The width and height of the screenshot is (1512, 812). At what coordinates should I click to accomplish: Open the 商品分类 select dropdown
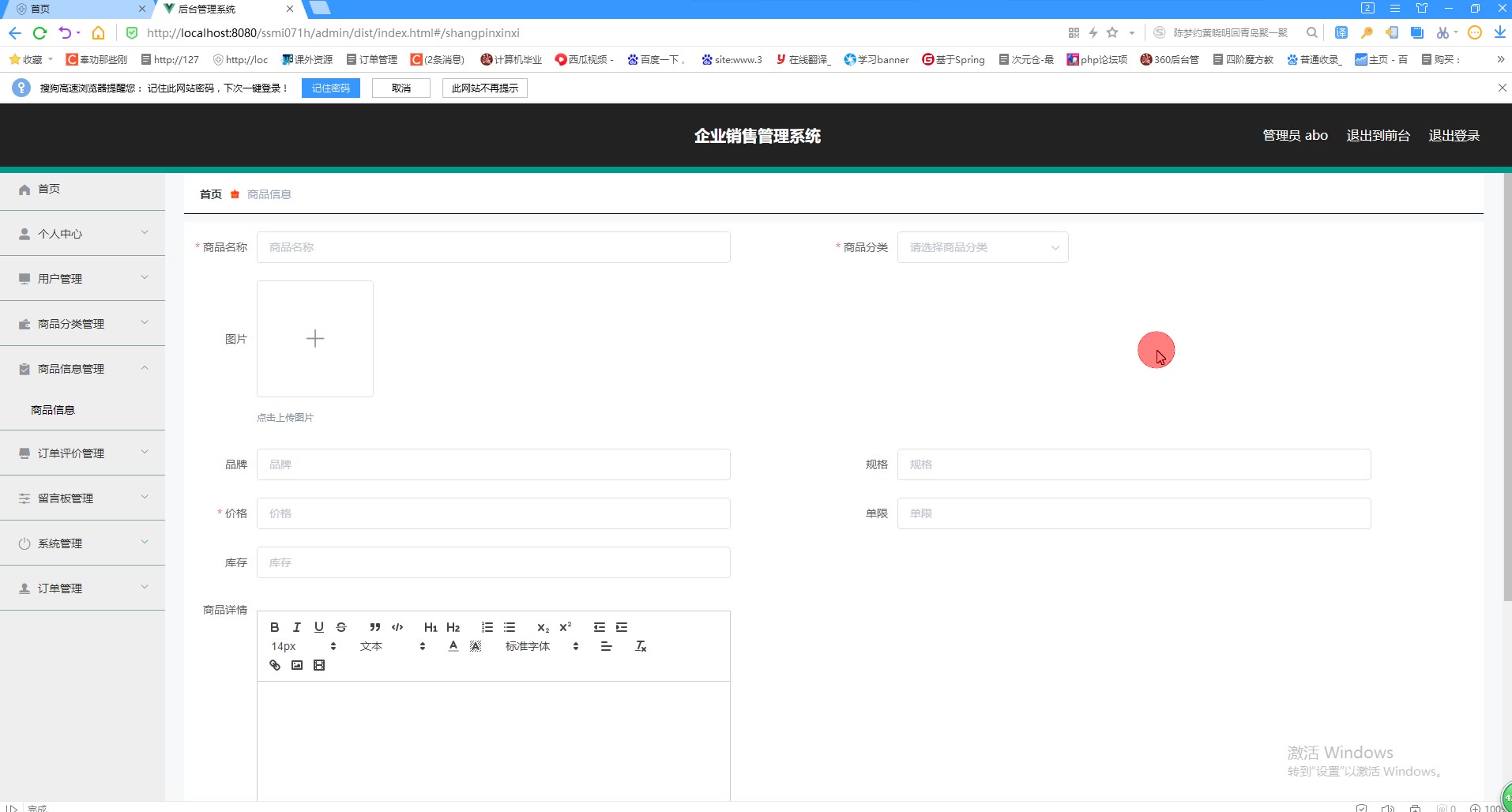983,247
